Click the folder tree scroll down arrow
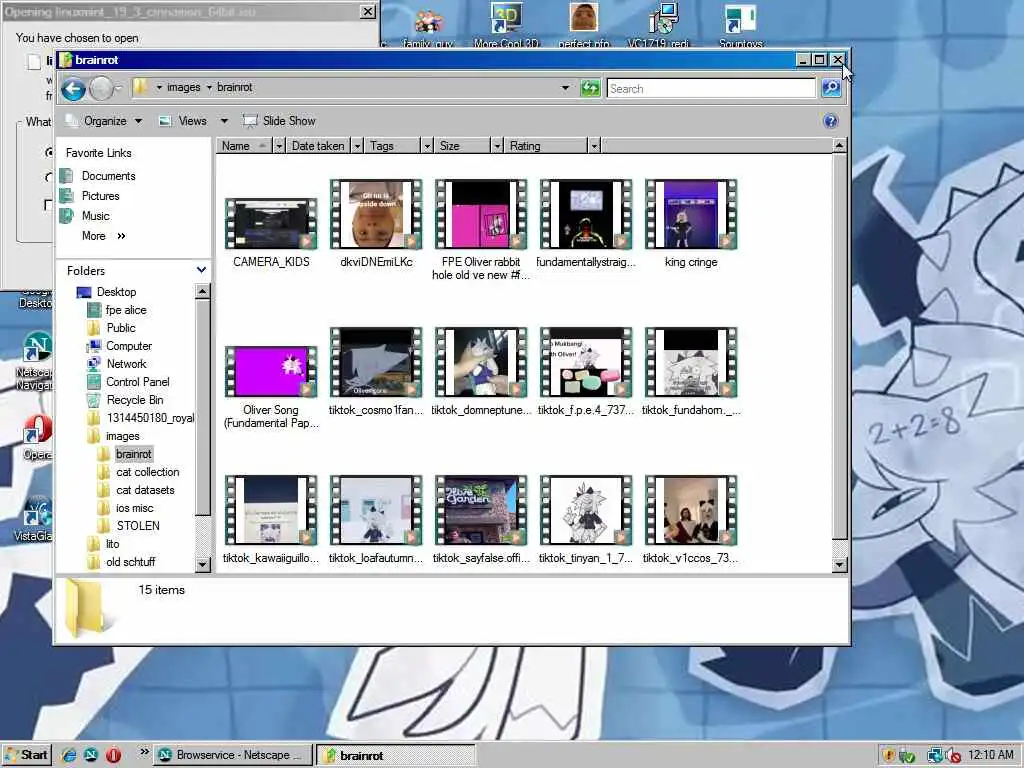 pyautogui.click(x=202, y=564)
